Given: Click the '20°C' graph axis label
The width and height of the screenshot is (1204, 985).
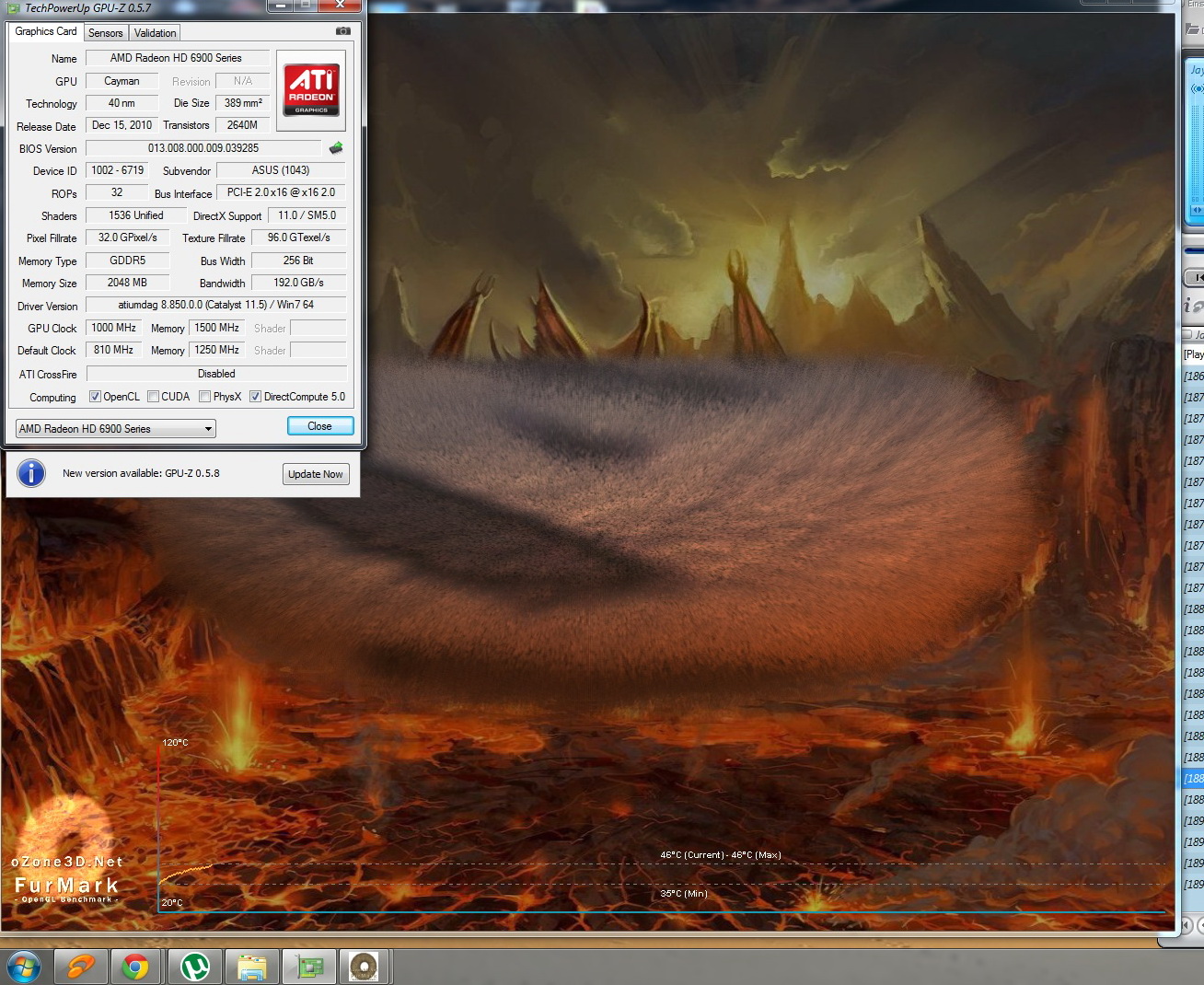Looking at the screenshot, I should click(x=172, y=903).
